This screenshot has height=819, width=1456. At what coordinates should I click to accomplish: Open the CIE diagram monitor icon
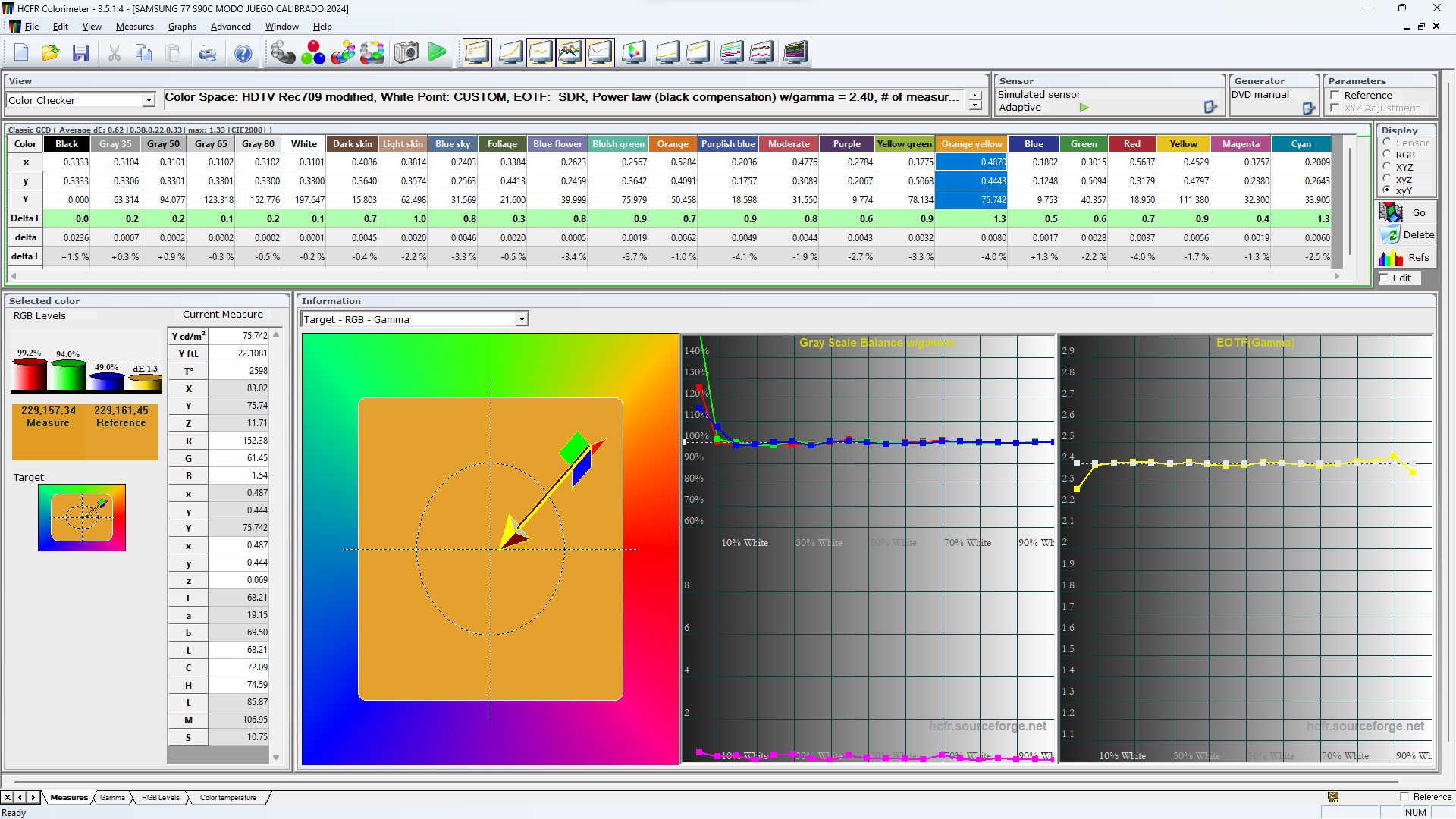pyautogui.click(x=634, y=52)
